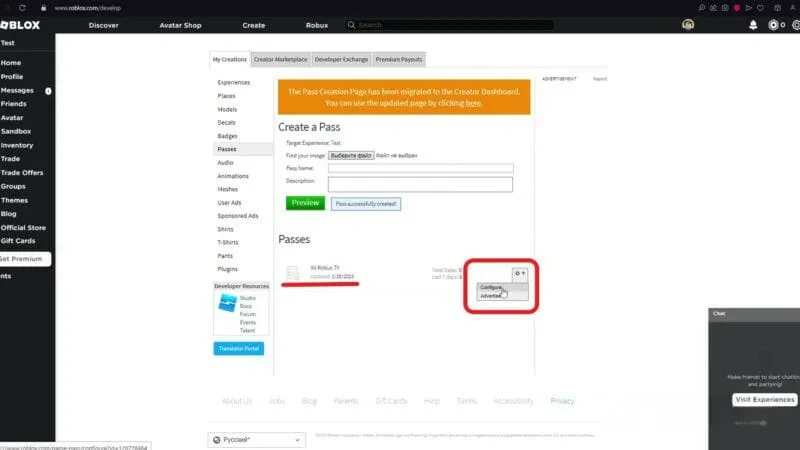The image size is (800, 450).
Task: Click the Roblox Studio logo icon
Action: [228, 303]
